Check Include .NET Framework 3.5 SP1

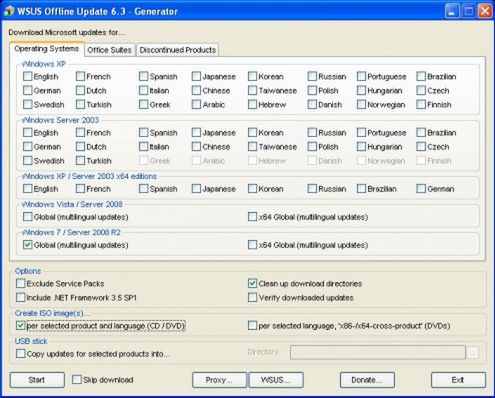(x=21, y=297)
